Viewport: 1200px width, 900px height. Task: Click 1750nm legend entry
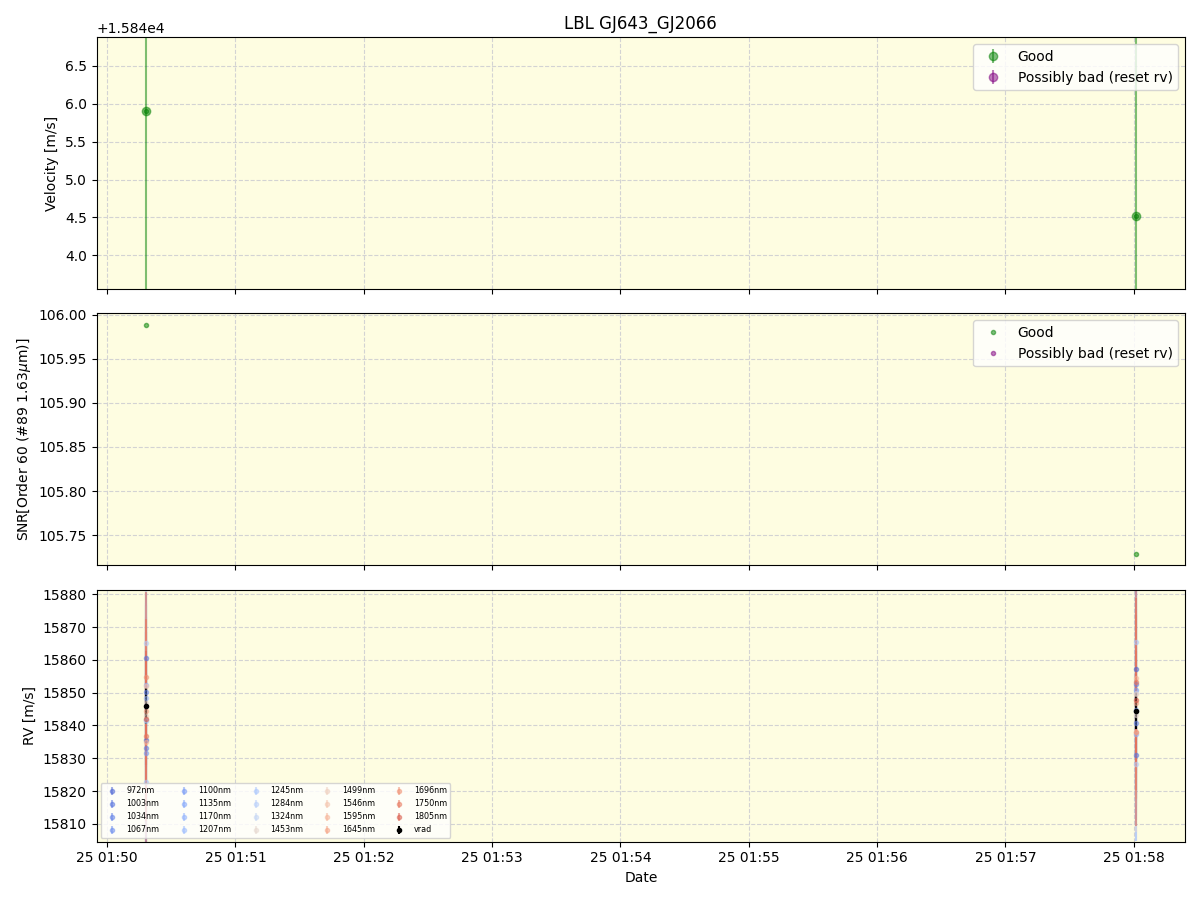point(420,803)
